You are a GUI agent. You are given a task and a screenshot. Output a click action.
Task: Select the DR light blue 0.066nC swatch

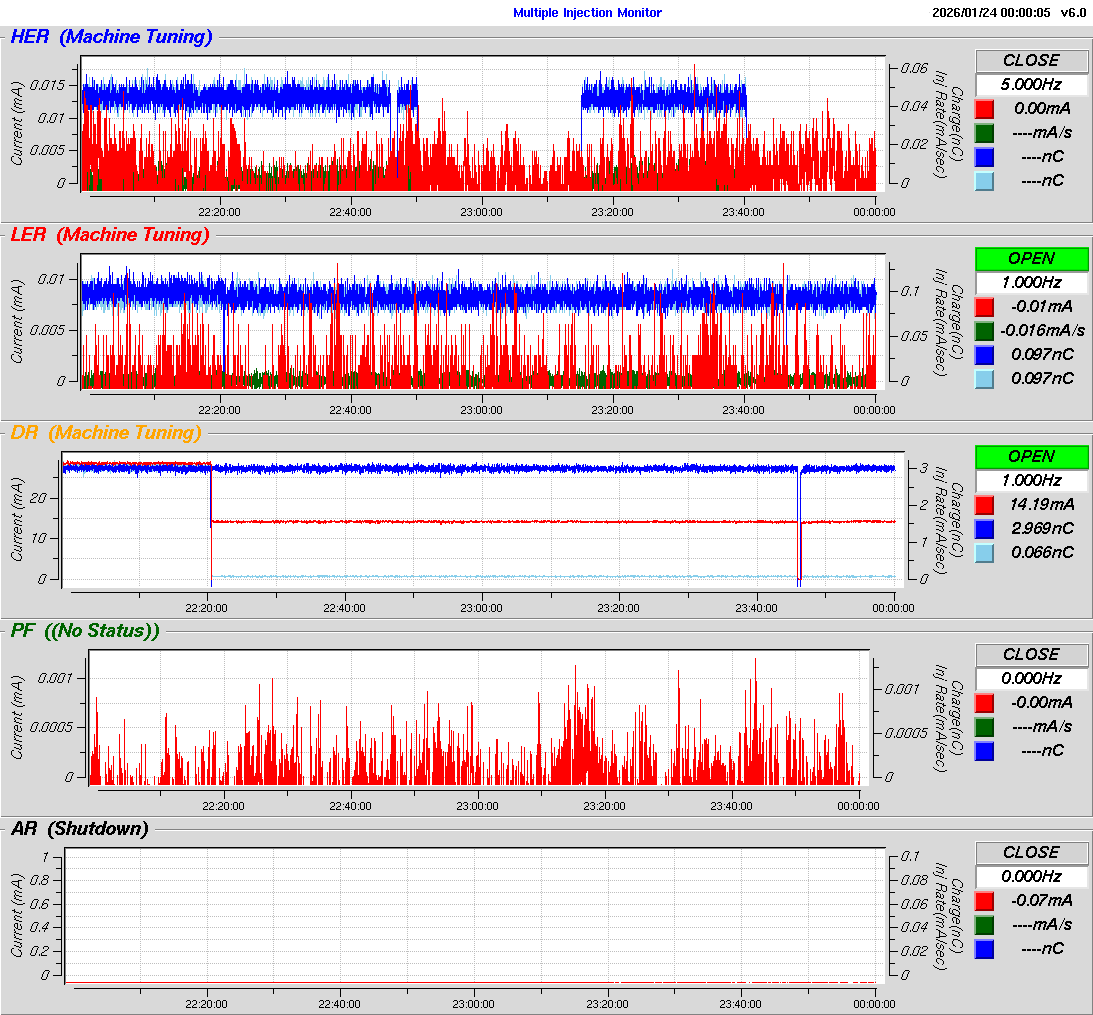pyautogui.click(x=984, y=552)
